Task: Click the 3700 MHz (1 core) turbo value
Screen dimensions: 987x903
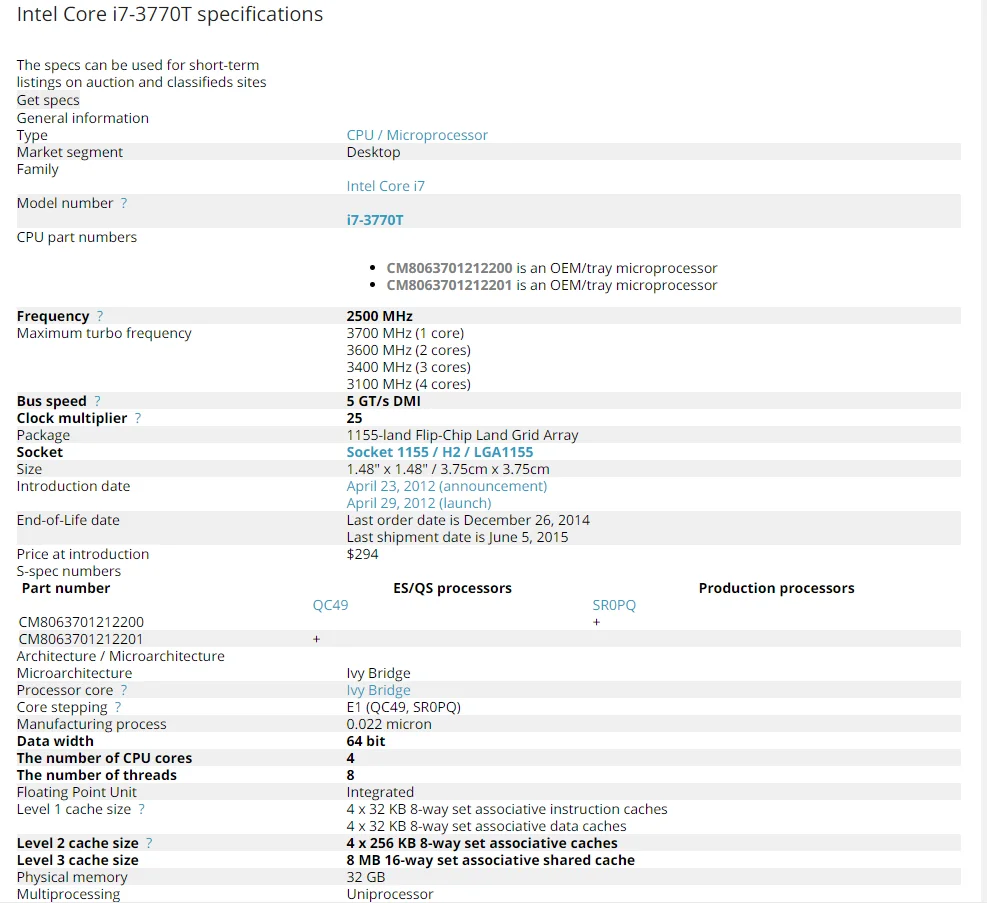Action: [x=405, y=333]
